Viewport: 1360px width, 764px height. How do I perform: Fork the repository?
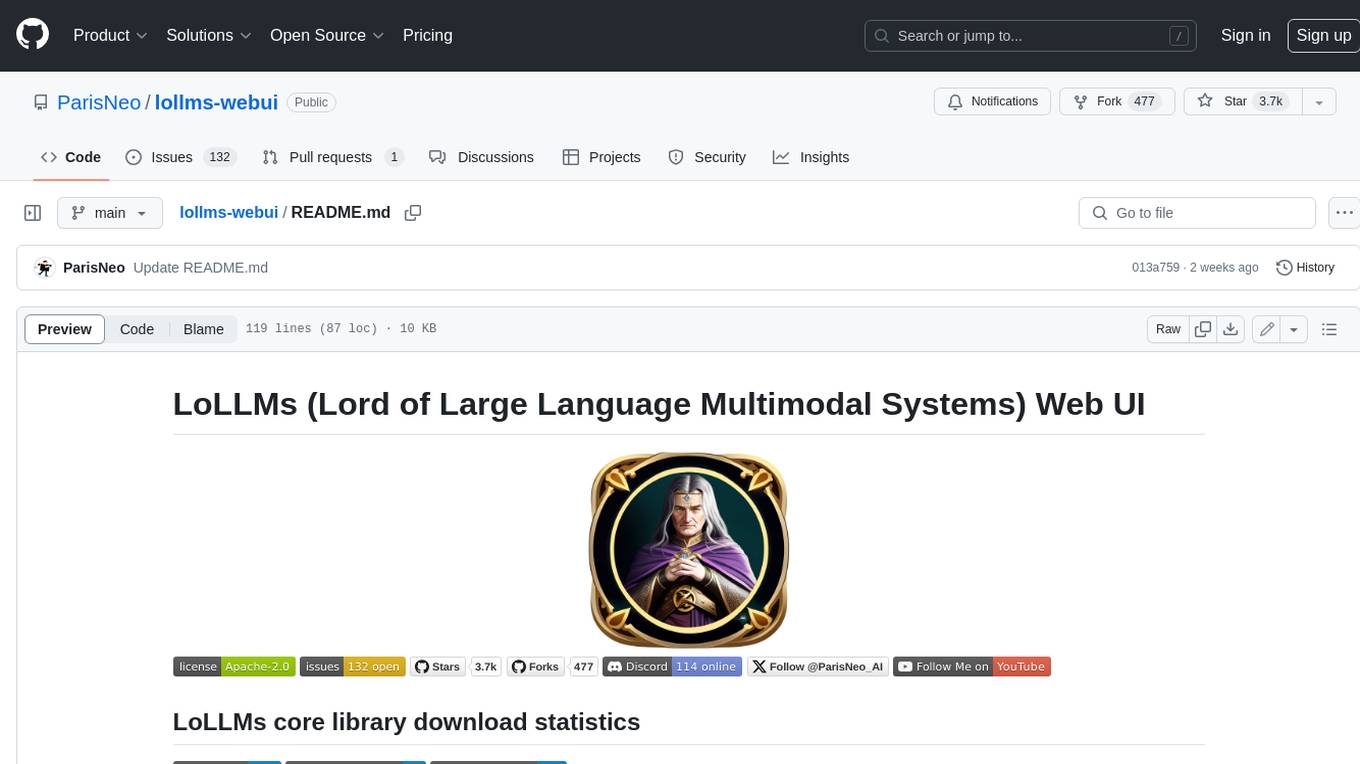click(x=1117, y=102)
